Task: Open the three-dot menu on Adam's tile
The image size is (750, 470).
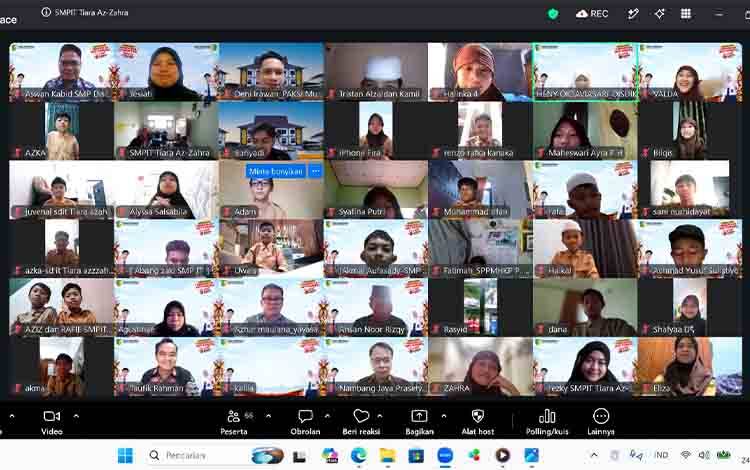Action: point(315,171)
